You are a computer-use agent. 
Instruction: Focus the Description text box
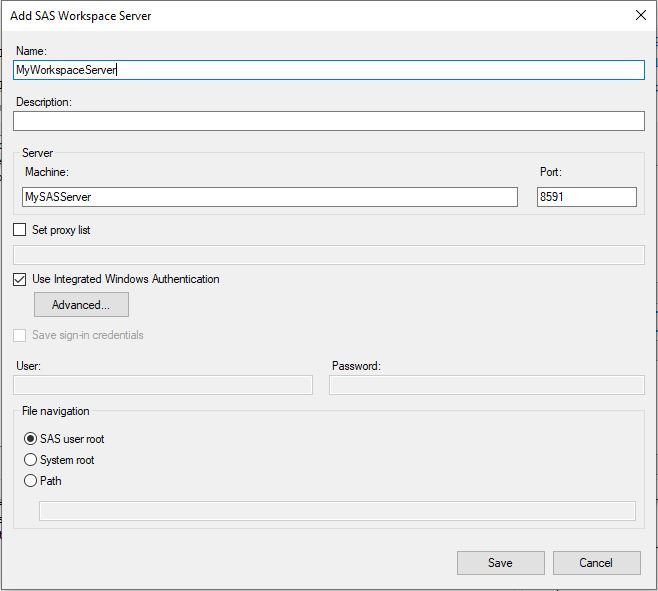(328, 121)
